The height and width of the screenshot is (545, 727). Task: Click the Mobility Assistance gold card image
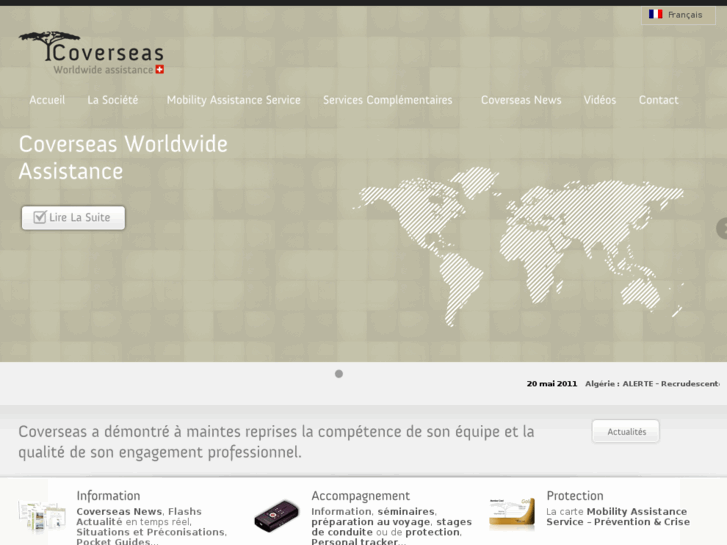click(x=512, y=514)
